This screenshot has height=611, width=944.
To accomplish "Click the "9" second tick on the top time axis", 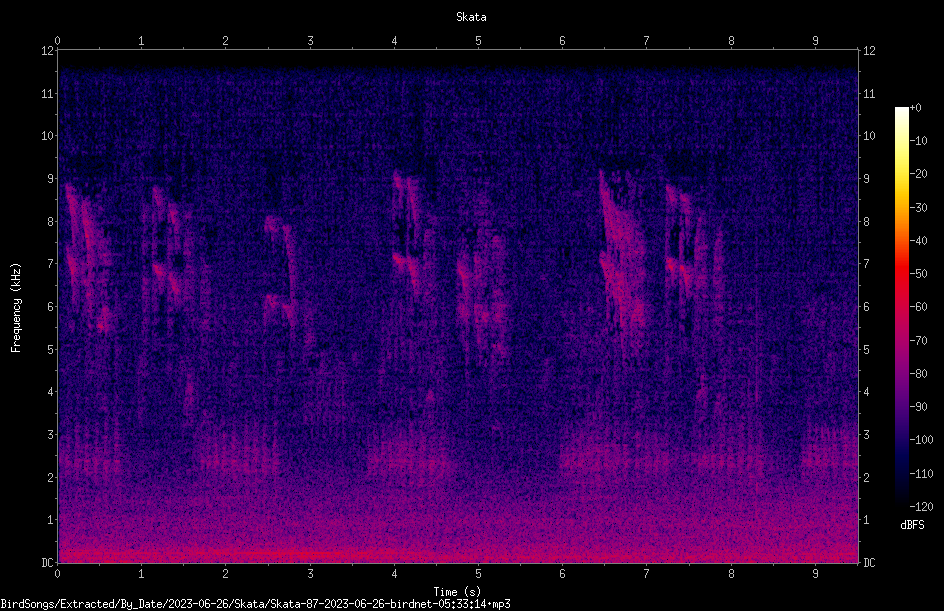I will pos(815,41).
